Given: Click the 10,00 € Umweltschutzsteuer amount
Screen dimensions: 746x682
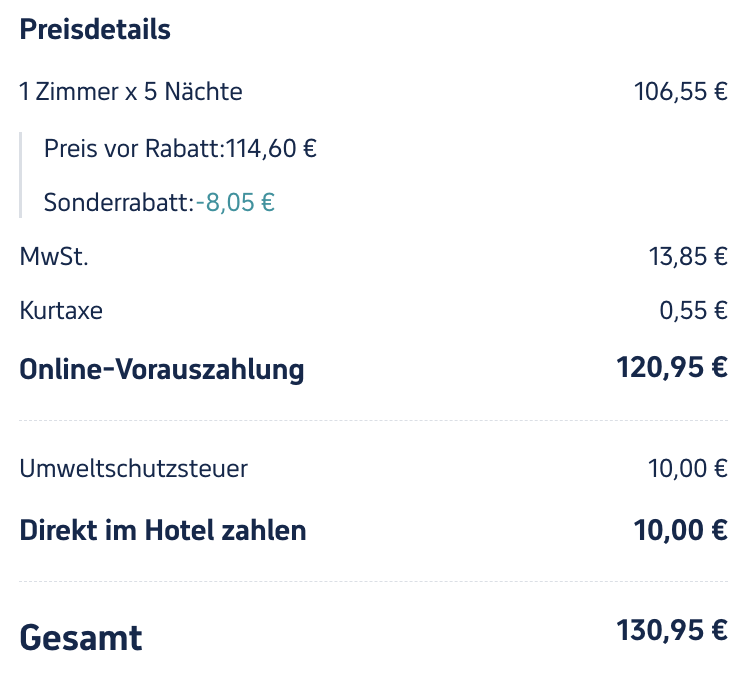Looking at the screenshot, I should tap(688, 468).
